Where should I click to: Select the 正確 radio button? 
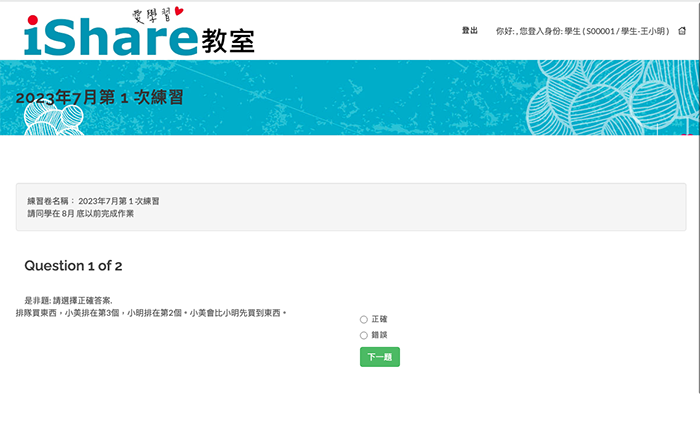click(364, 320)
